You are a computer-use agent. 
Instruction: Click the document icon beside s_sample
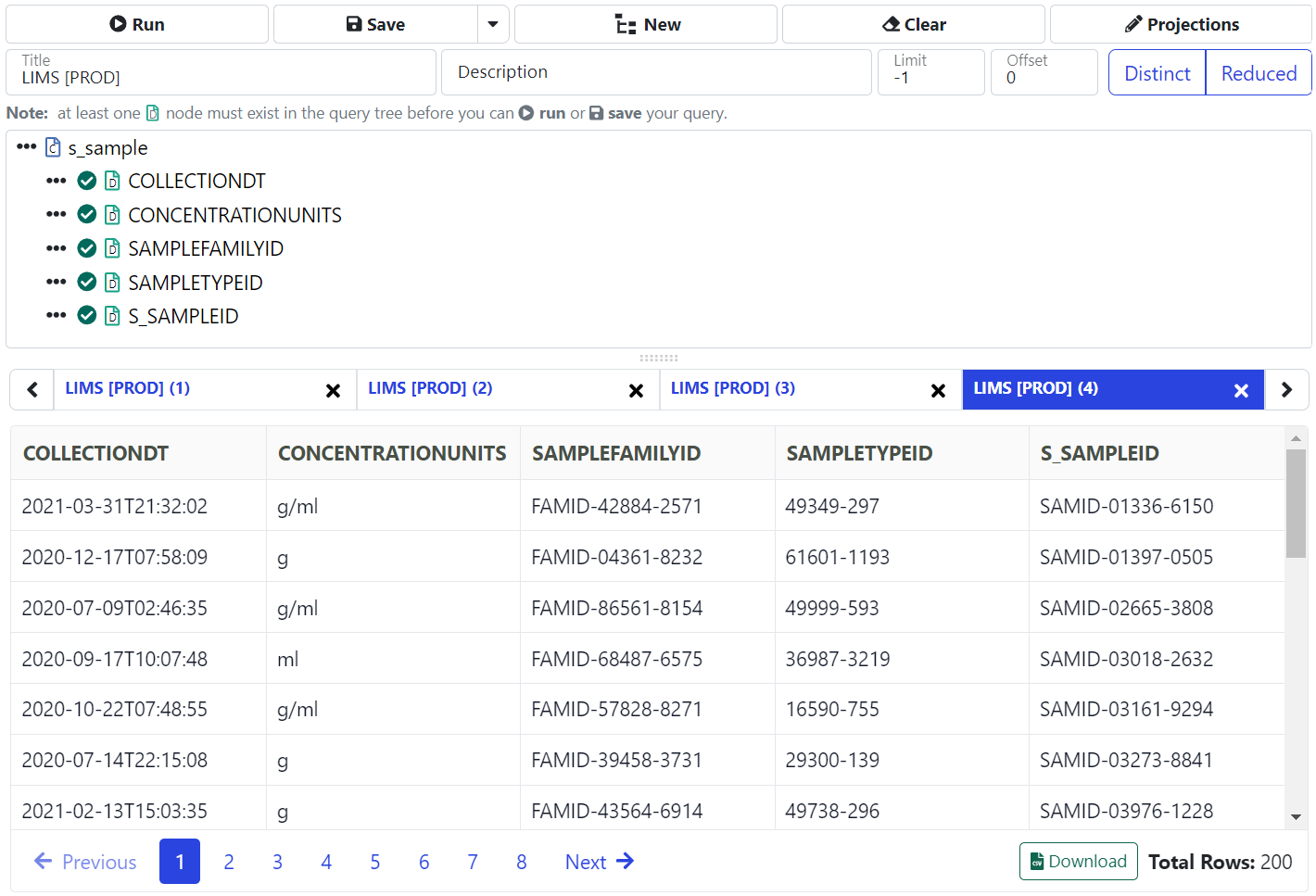click(54, 148)
